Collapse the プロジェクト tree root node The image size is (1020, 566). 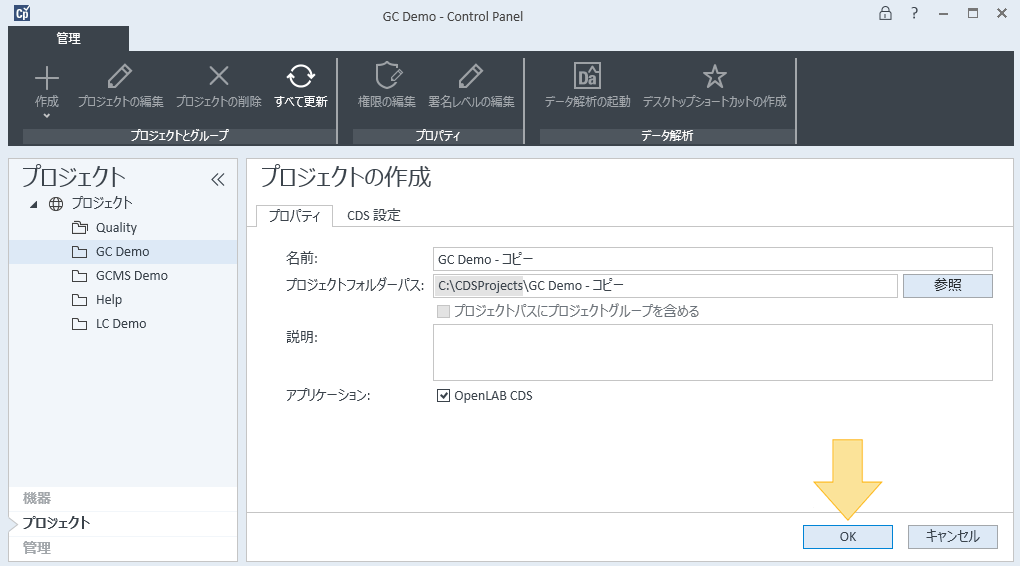coord(34,204)
